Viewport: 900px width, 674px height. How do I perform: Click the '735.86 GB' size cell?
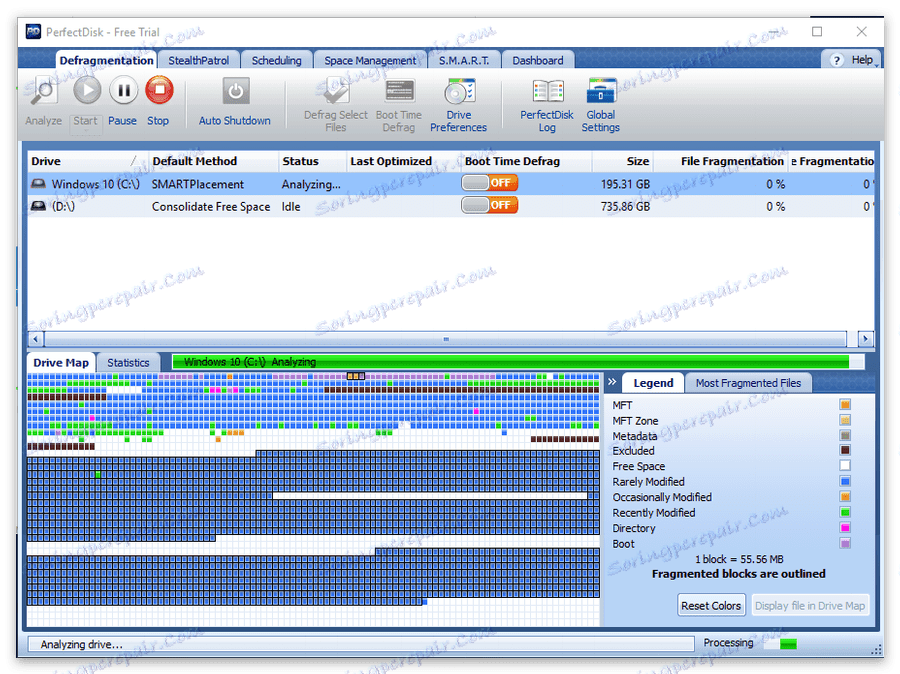click(625, 207)
